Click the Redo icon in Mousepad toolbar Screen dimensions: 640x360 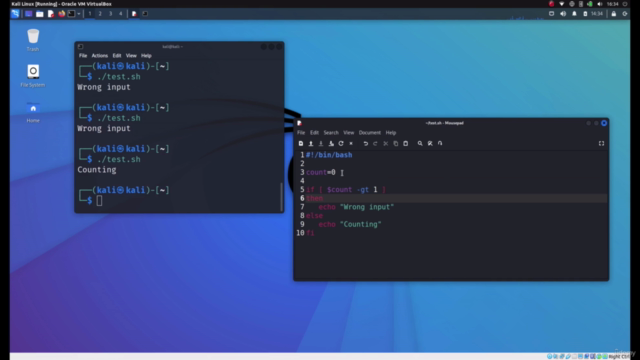tap(376, 143)
